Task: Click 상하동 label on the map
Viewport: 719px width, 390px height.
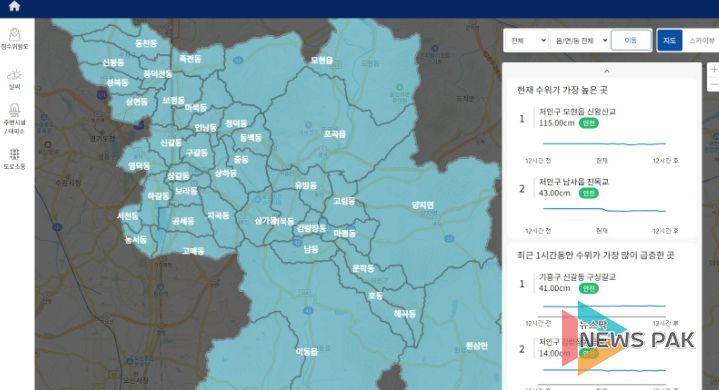Action: pos(226,173)
